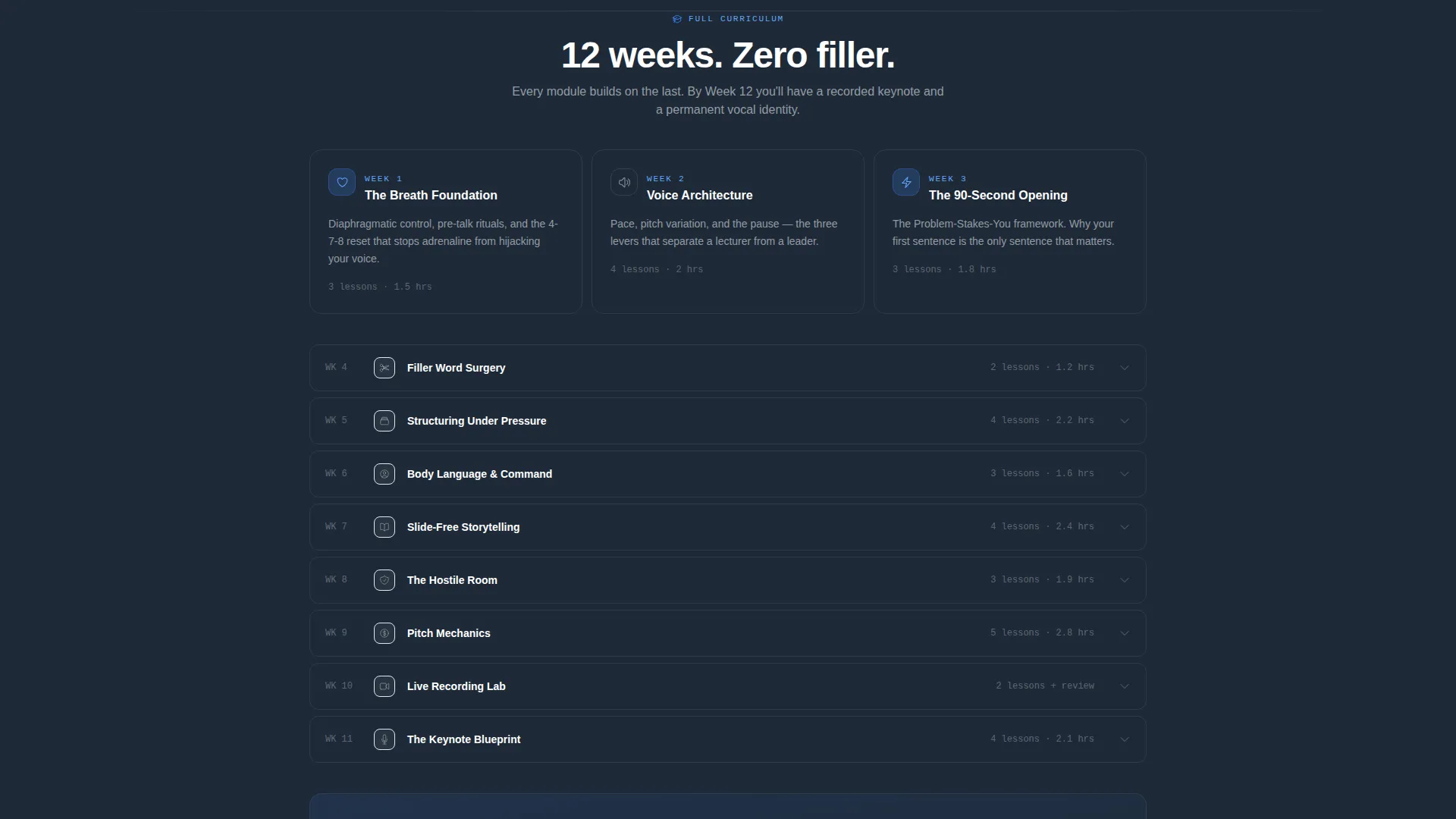Click '3 lessons · 1.8 hrs' on Week 3 card

click(x=944, y=269)
